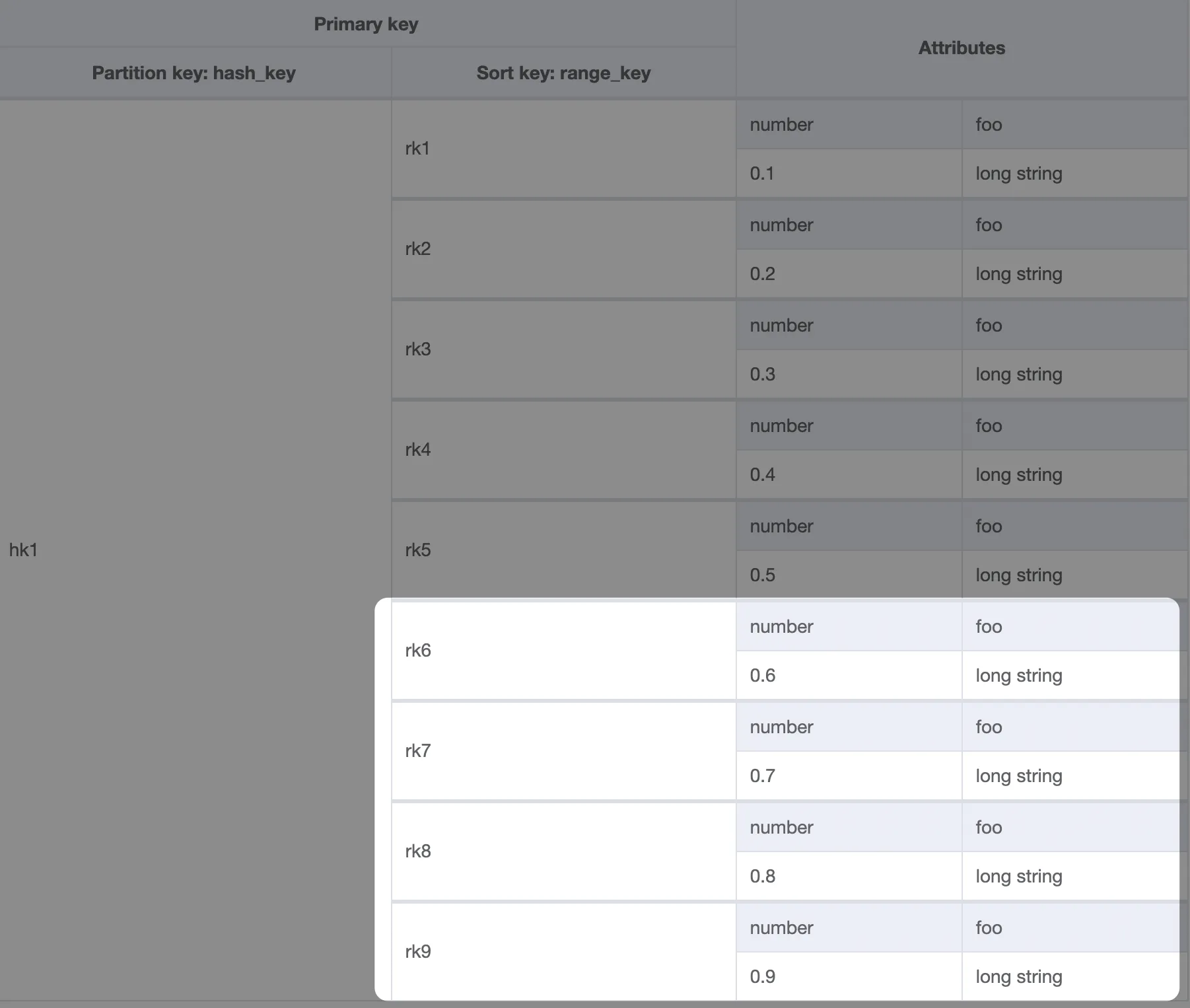Click the rk9 sort key cell
1190x1008 pixels.
click(418, 952)
